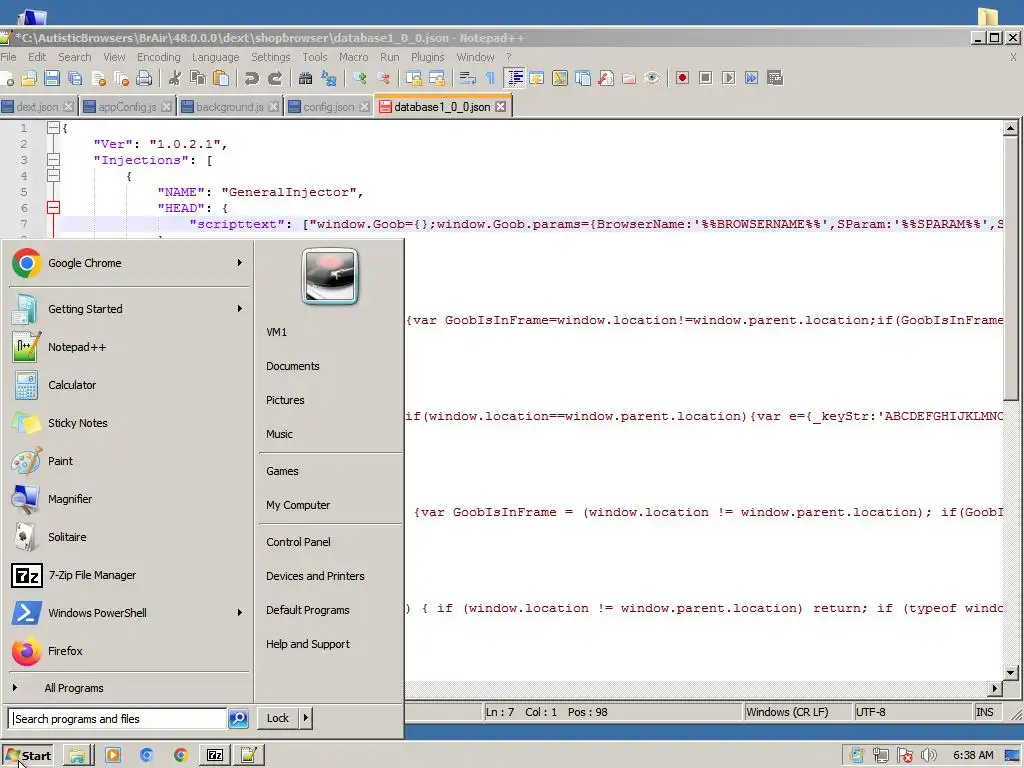Toggle the Indent Guide toolbar button
Image resolution: width=1024 pixels, height=768 pixels.
515,78
